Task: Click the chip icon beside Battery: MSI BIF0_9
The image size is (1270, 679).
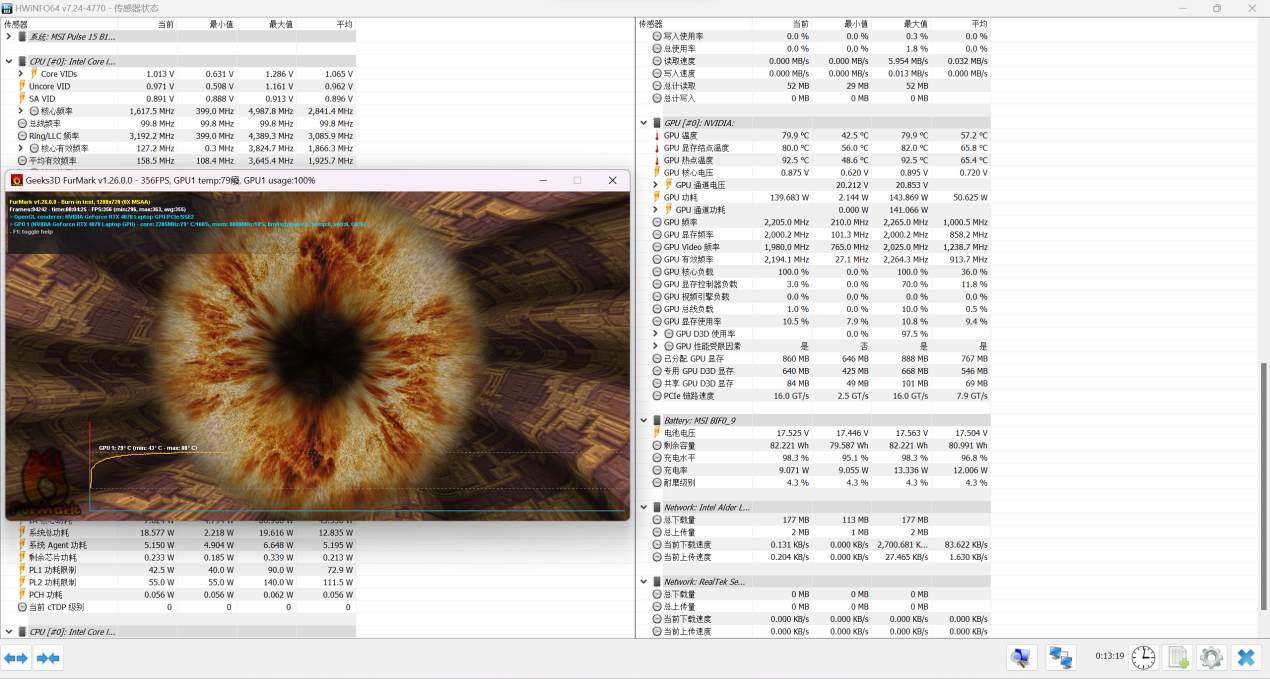Action: pos(657,420)
